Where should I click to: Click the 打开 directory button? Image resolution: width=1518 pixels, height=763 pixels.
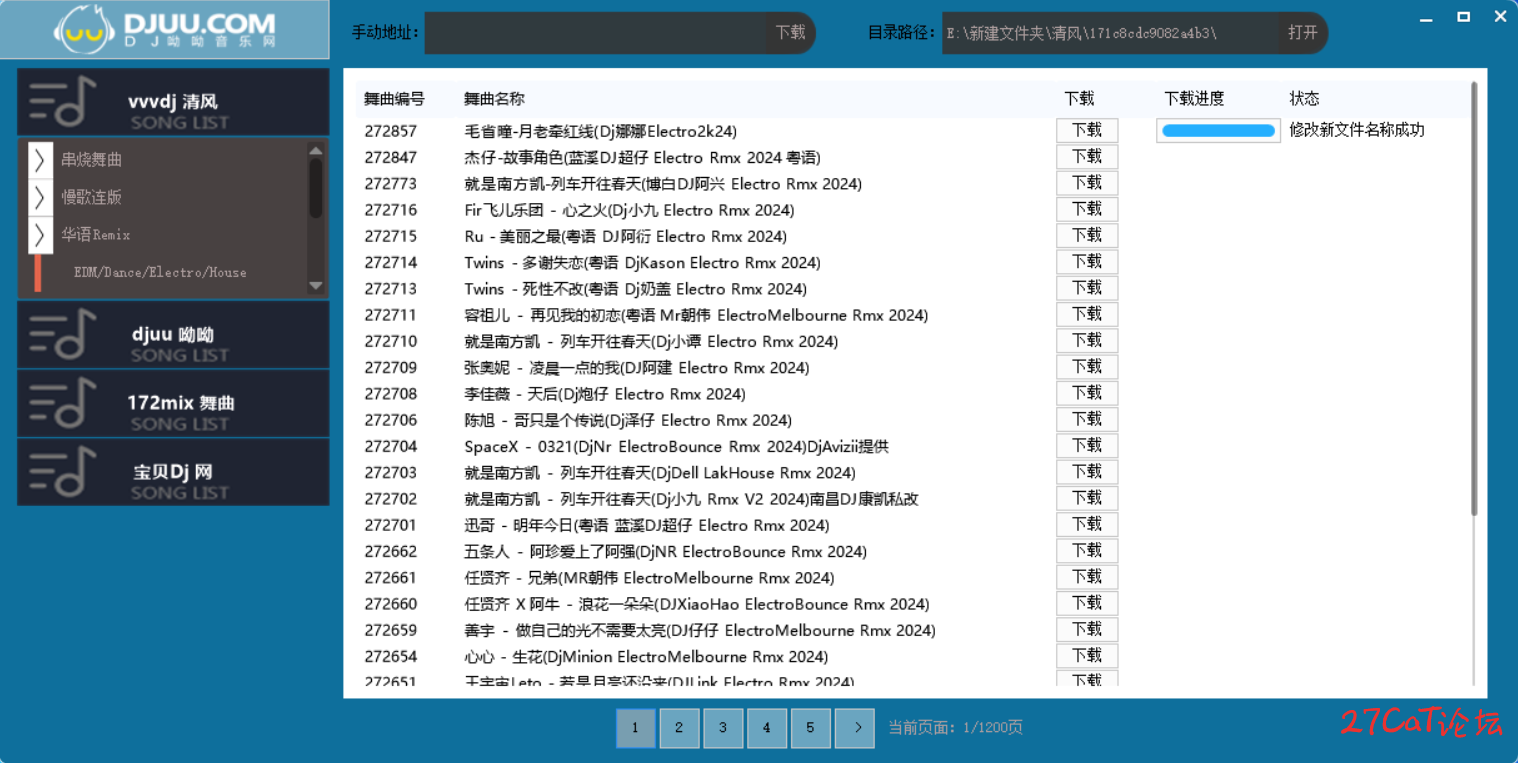click(x=1303, y=33)
